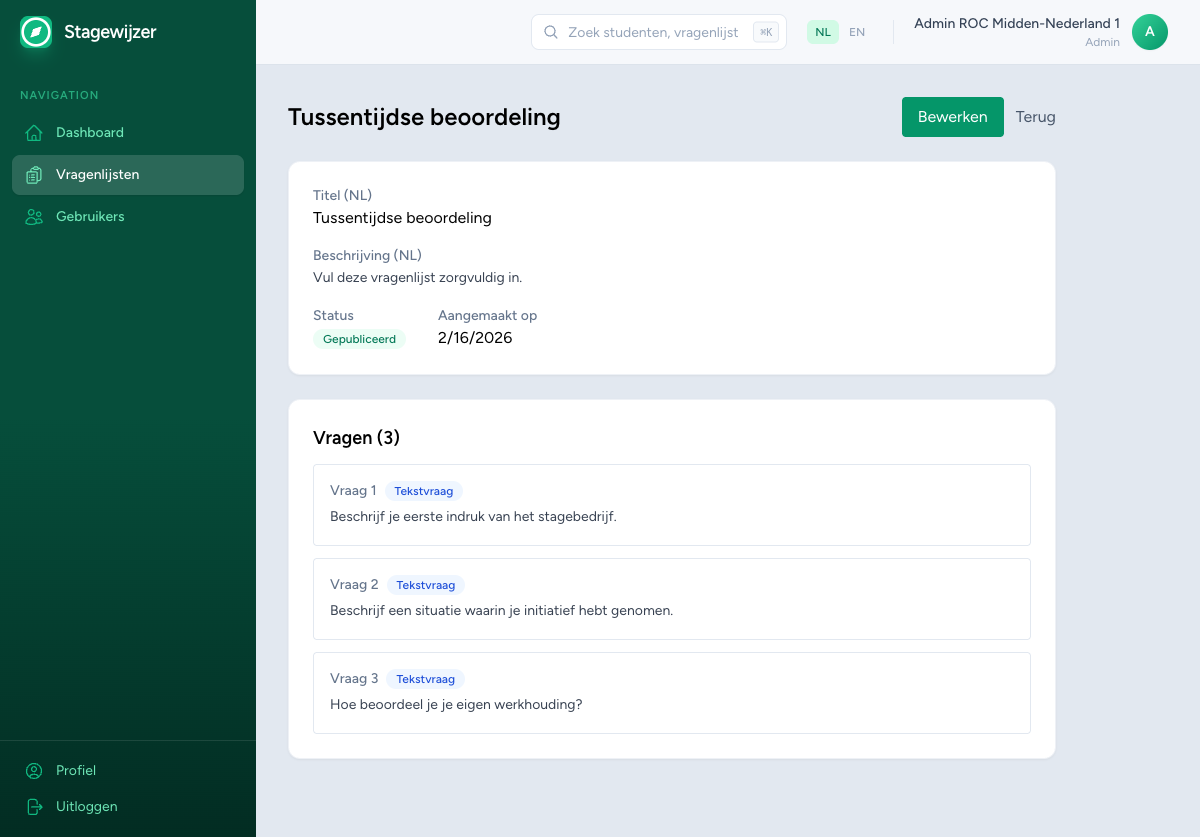Toggle NL as active language
The image size is (1200, 837).
822,31
